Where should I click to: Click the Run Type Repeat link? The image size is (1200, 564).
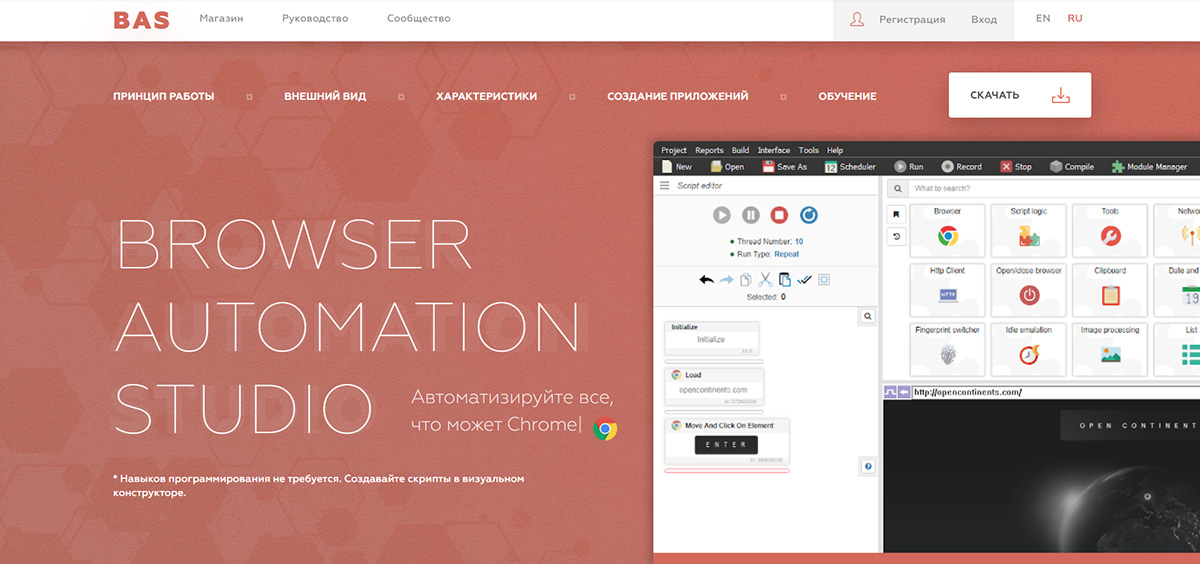point(787,255)
